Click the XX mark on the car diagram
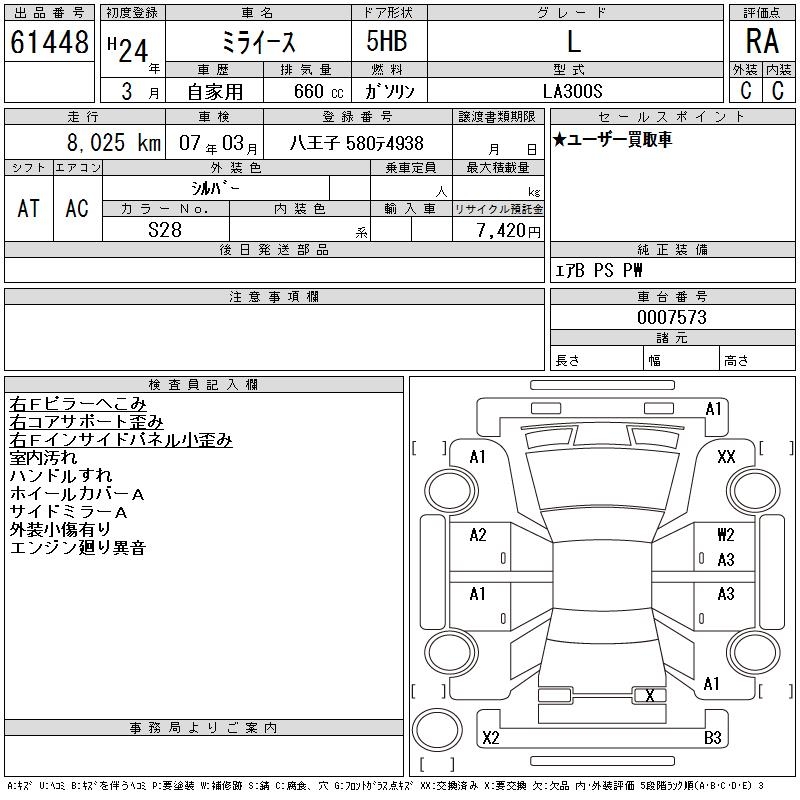Viewport: 800px width, 800px height. click(x=726, y=456)
